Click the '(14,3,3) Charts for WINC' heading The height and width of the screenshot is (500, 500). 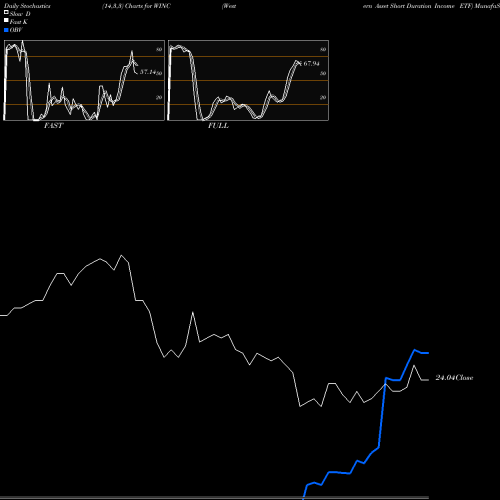136,6
